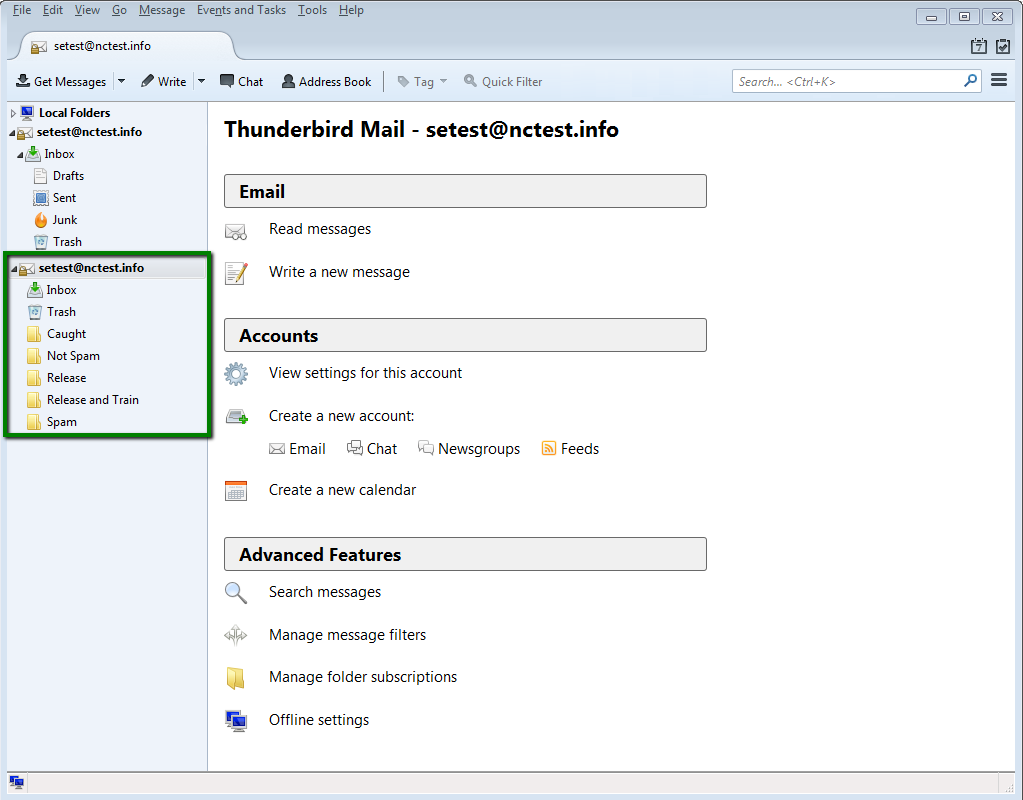Open the Events and Tasks menu
1023x800 pixels.
(241, 10)
